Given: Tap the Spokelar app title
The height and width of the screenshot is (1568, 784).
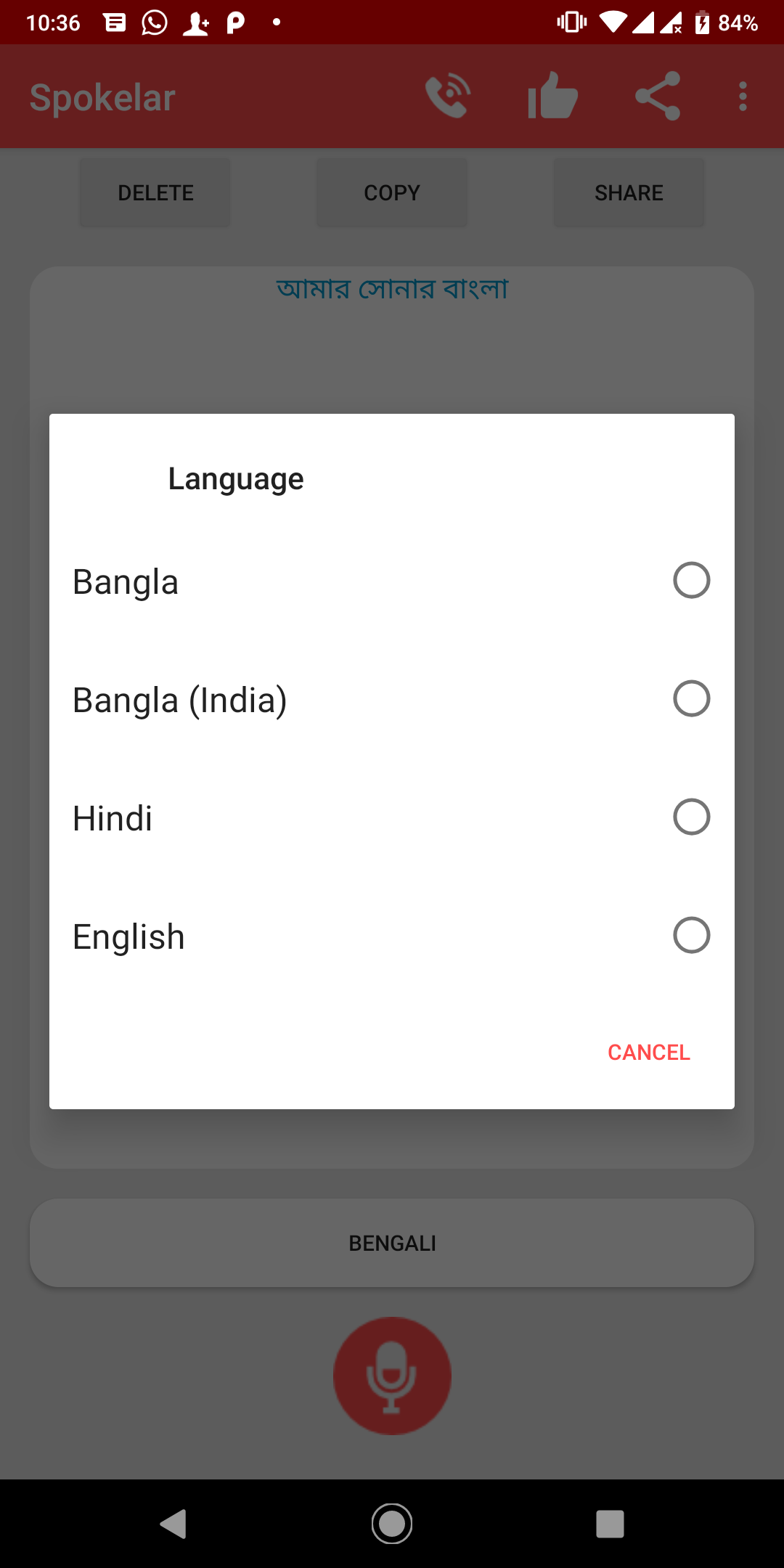Looking at the screenshot, I should (102, 97).
